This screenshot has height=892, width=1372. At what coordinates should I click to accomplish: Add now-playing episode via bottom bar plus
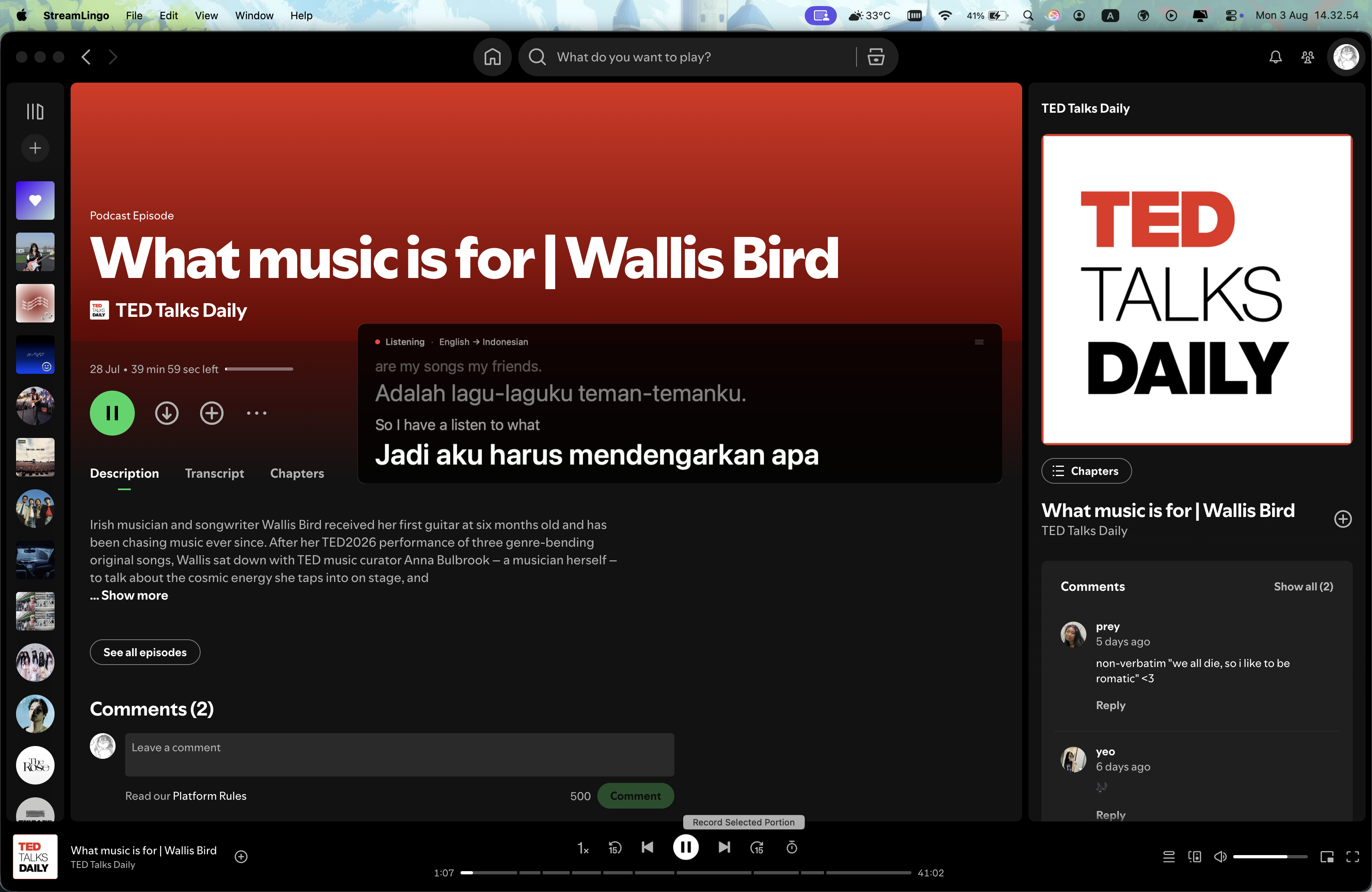tap(241, 857)
